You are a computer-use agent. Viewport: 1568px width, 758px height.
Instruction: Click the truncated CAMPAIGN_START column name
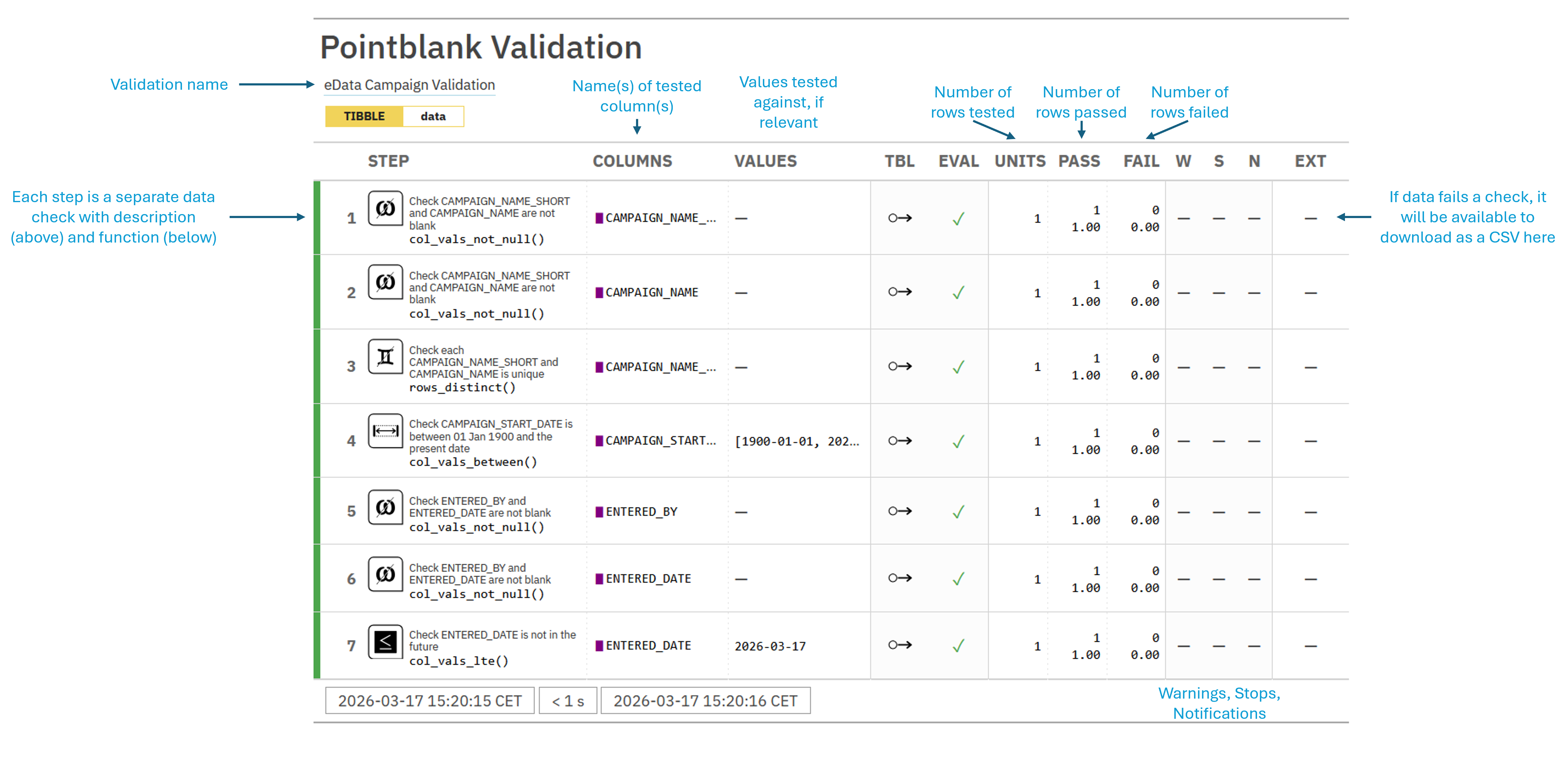pyautogui.click(x=661, y=440)
